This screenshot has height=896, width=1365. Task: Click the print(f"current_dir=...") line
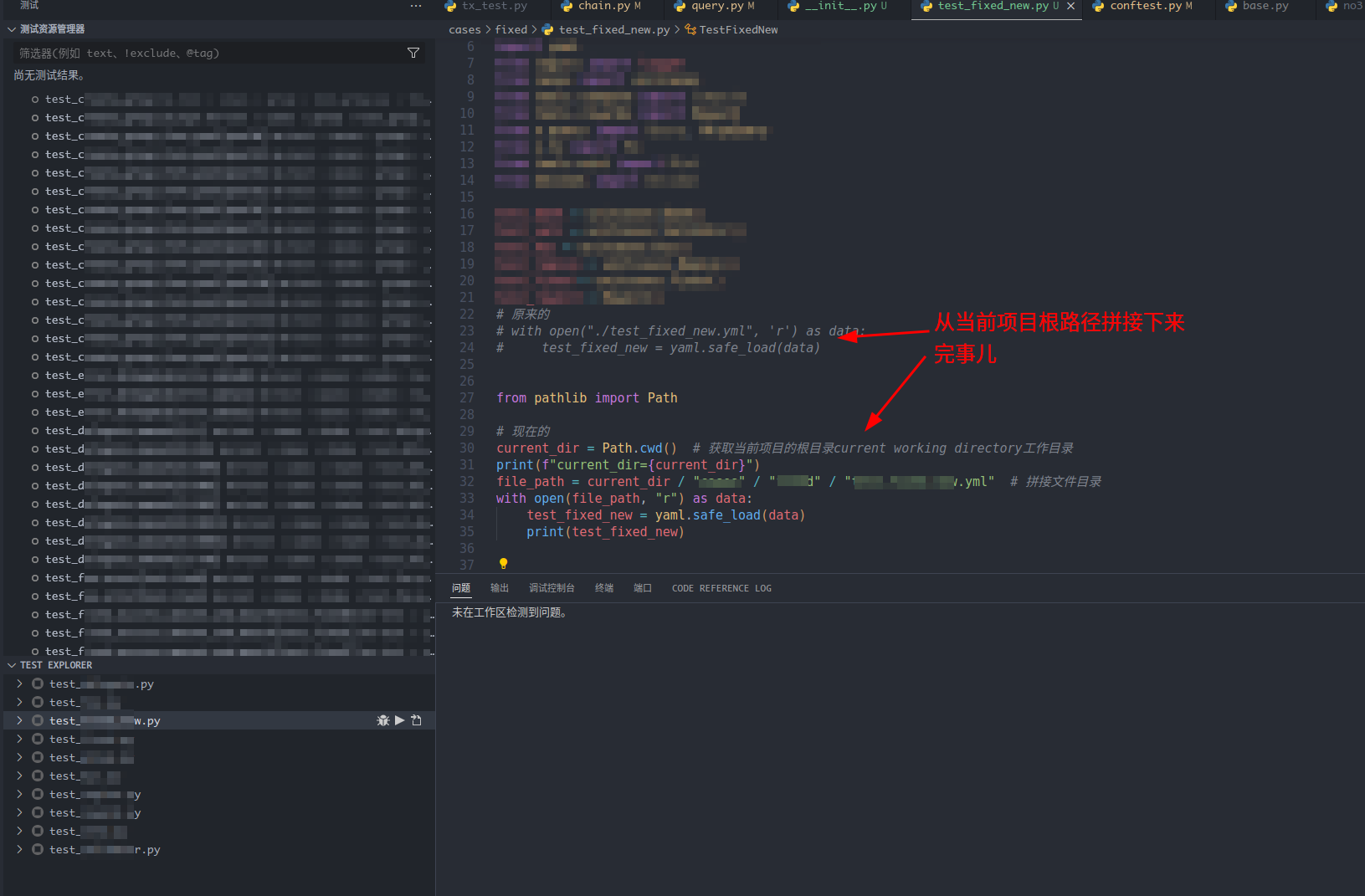coord(628,465)
